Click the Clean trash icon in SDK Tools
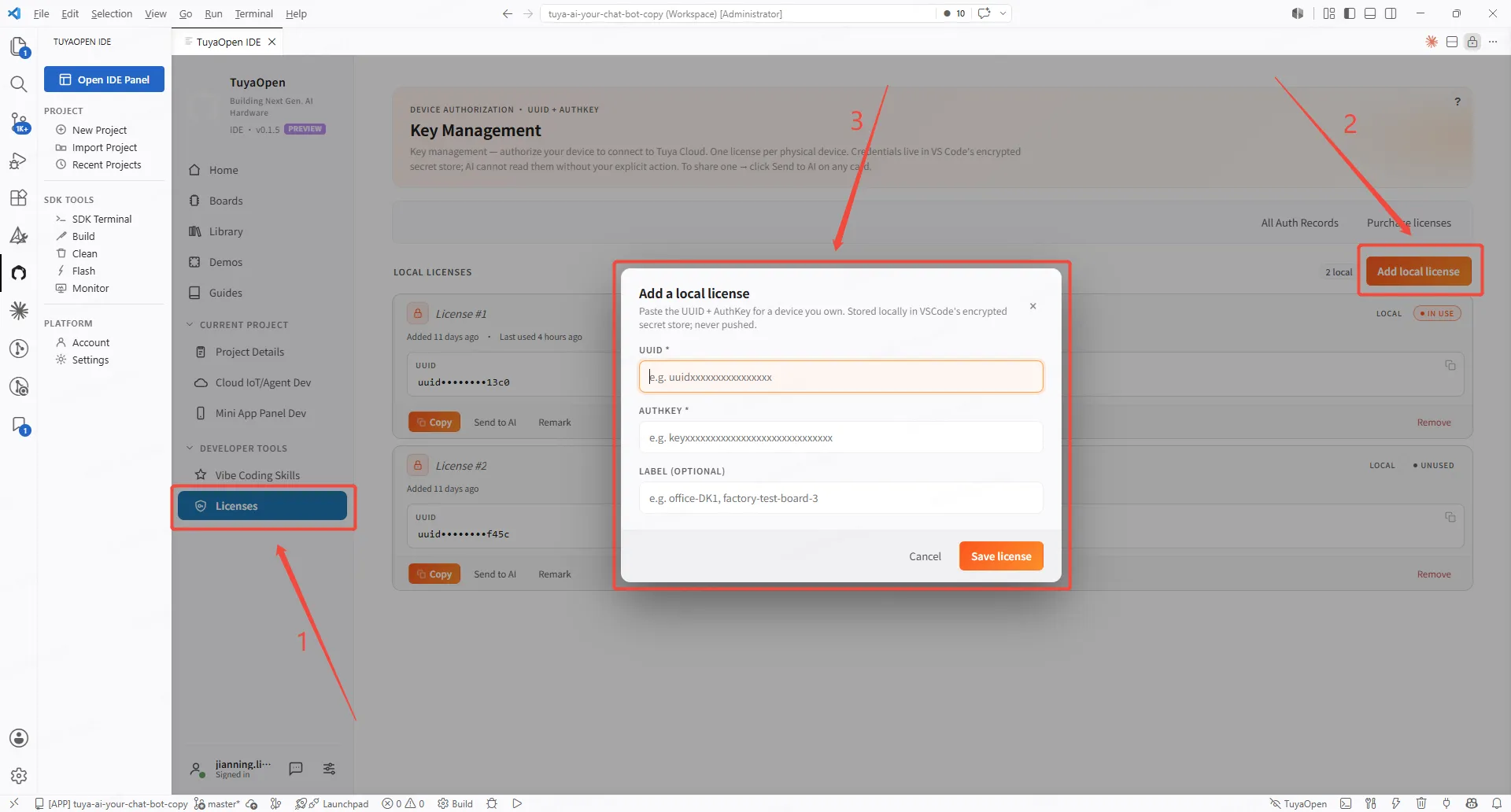 click(61, 253)
